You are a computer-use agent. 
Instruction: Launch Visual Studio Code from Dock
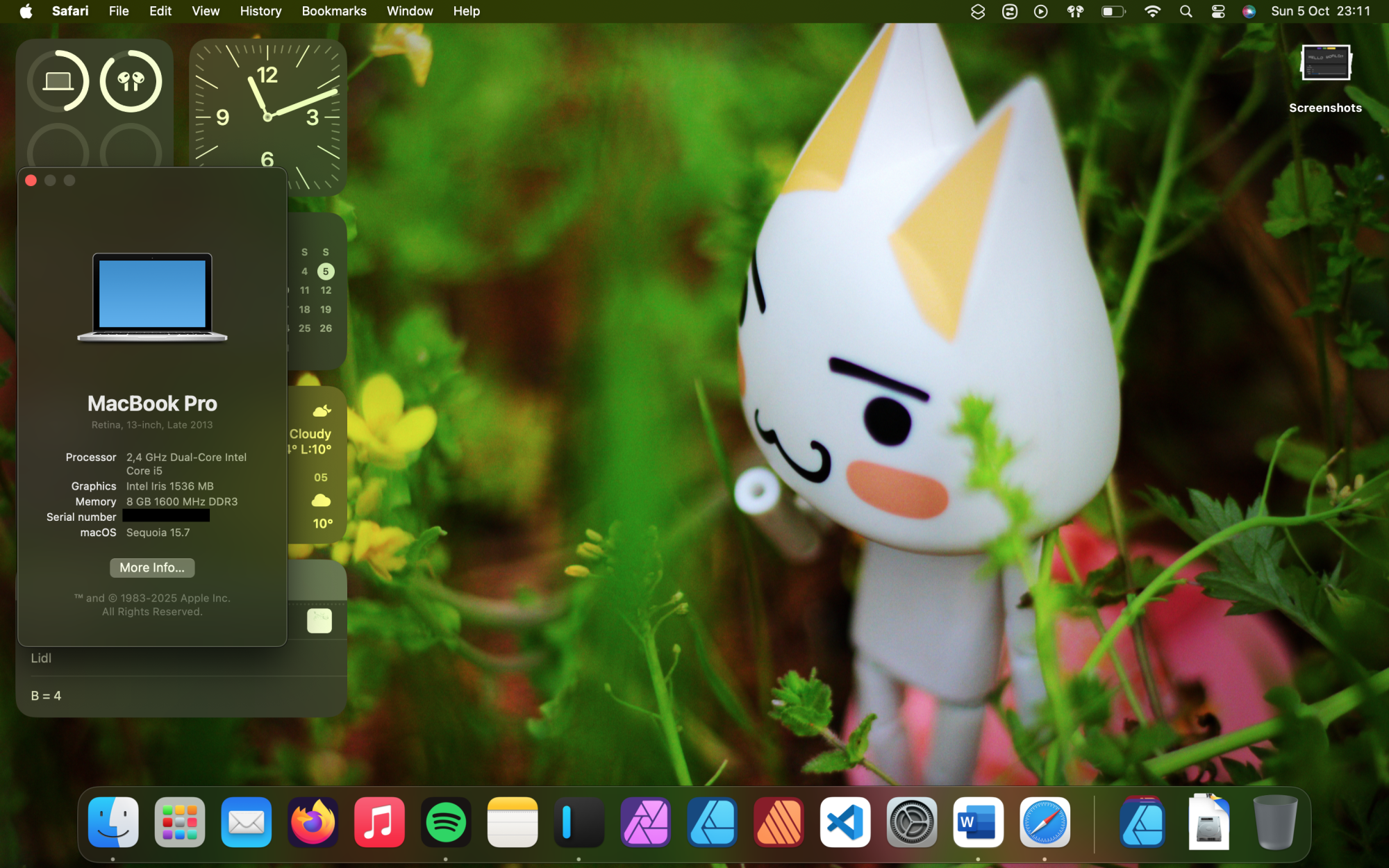point(845,823)
